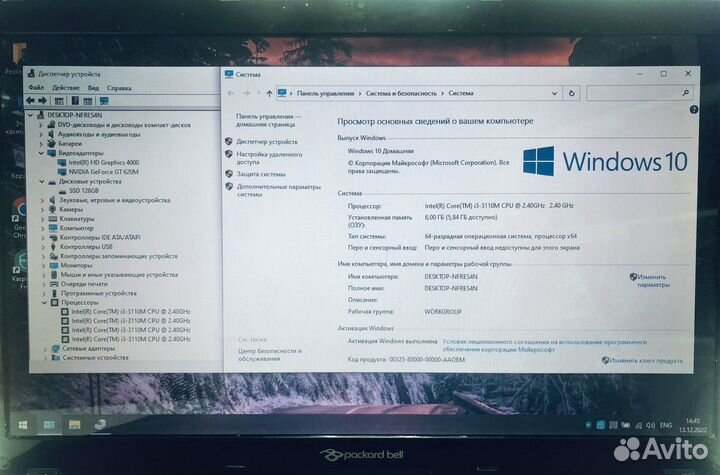Open the Действие menu in Device Manager
This screenshot has width=720, height=475.
[66, 87]
